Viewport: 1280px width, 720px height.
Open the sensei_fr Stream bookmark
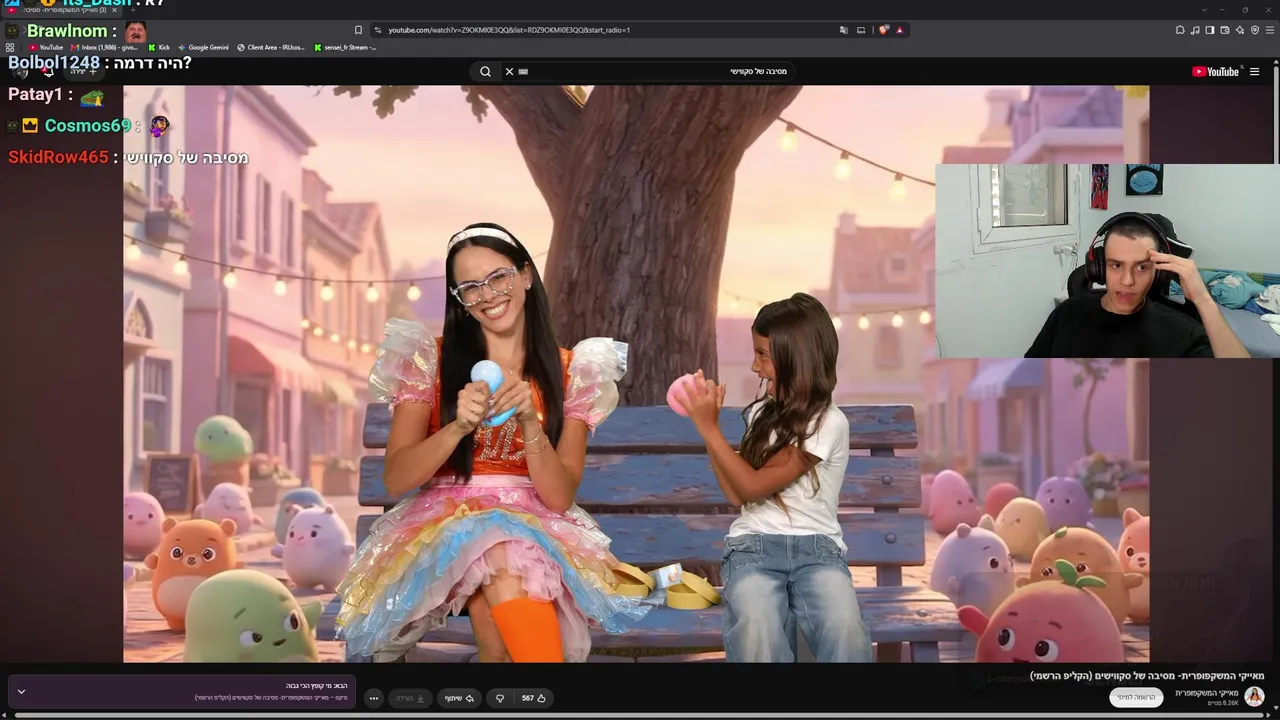click(345, 47)
